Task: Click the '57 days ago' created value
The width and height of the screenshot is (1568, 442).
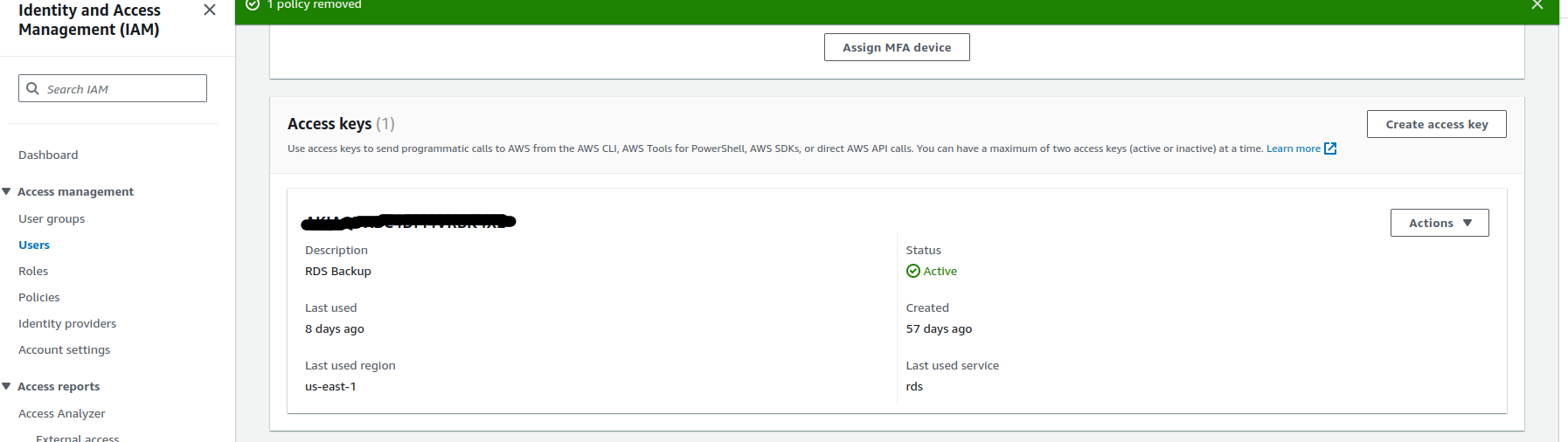Action: coord(939,328)
